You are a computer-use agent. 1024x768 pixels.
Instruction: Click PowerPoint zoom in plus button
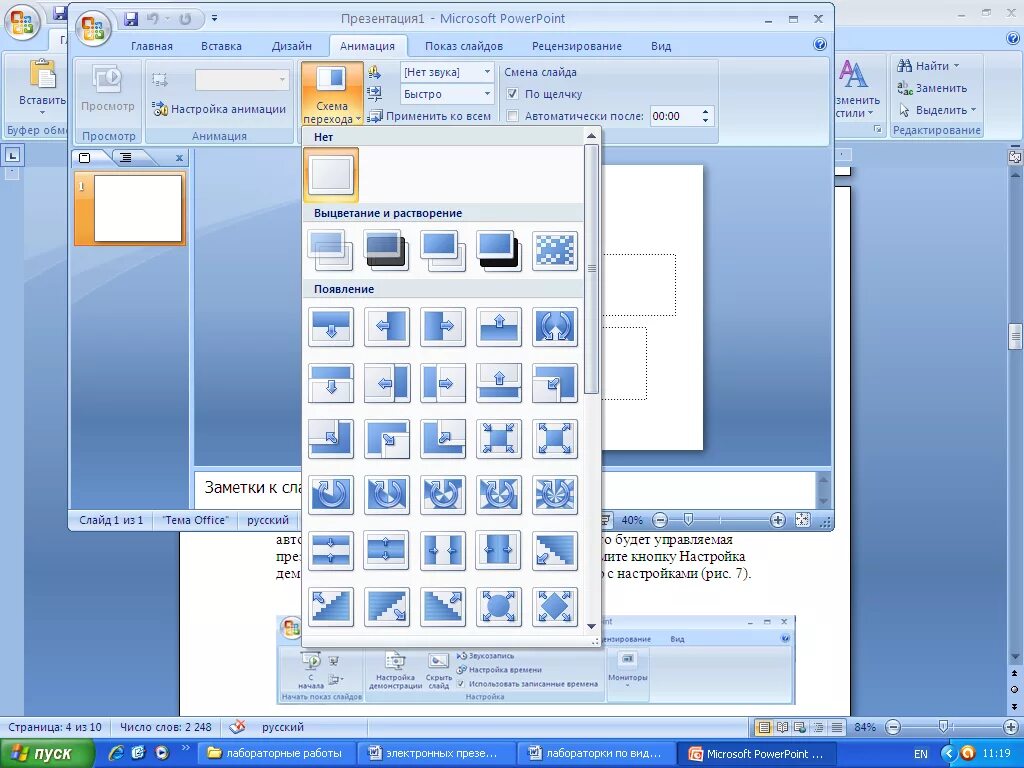point(777,520)
